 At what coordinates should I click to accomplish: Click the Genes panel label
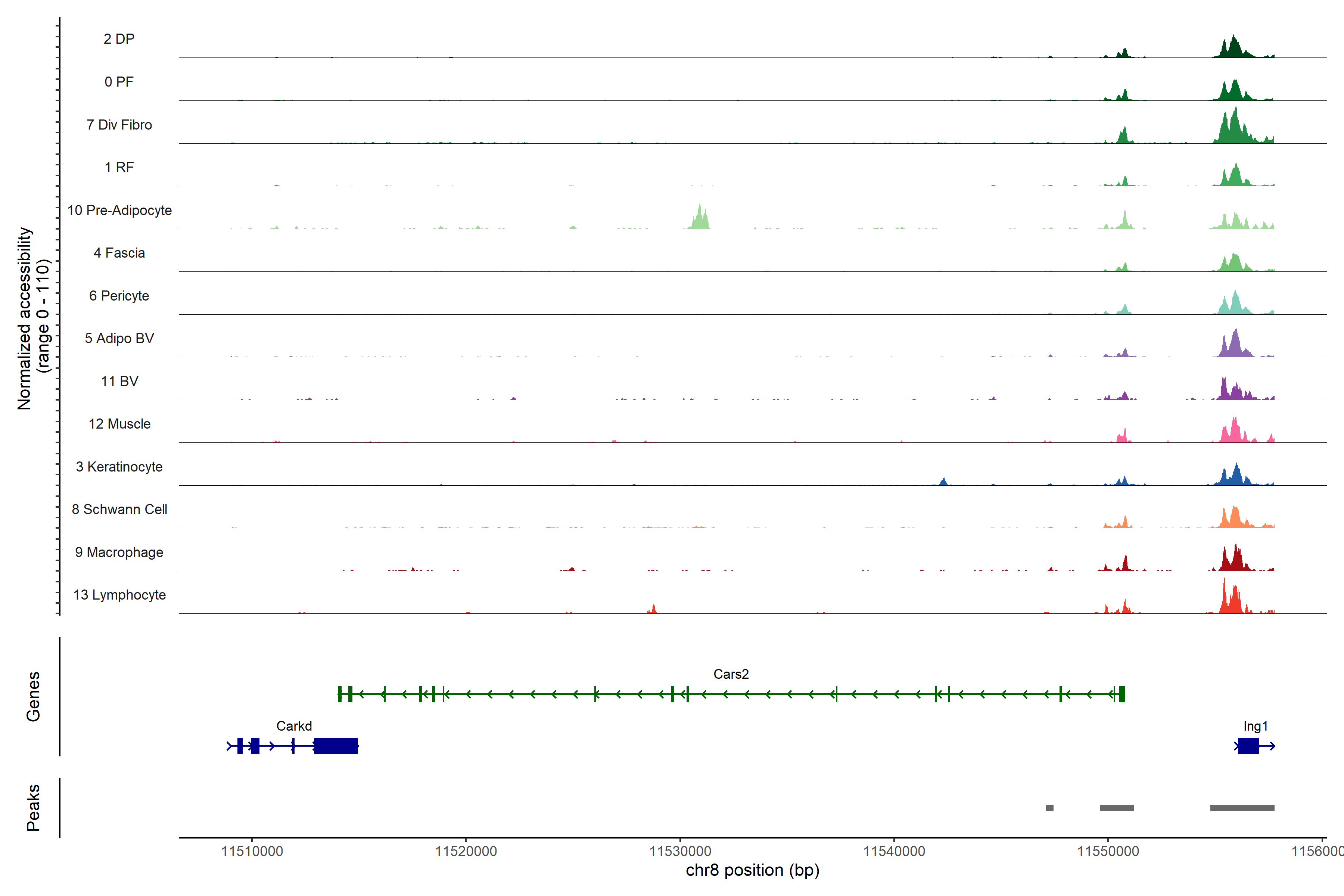pos(33,696)
